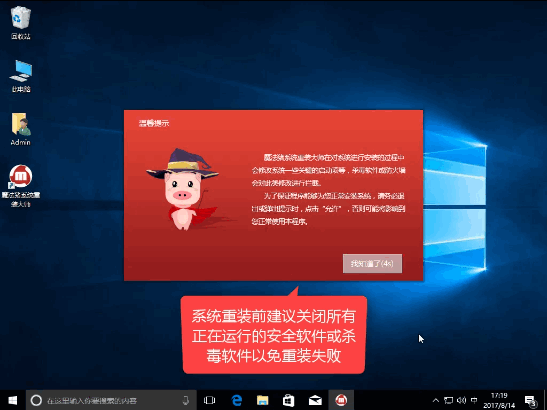Select the This PC desktop icon
This screenshot has height=410, width=547.
point(21,76)
